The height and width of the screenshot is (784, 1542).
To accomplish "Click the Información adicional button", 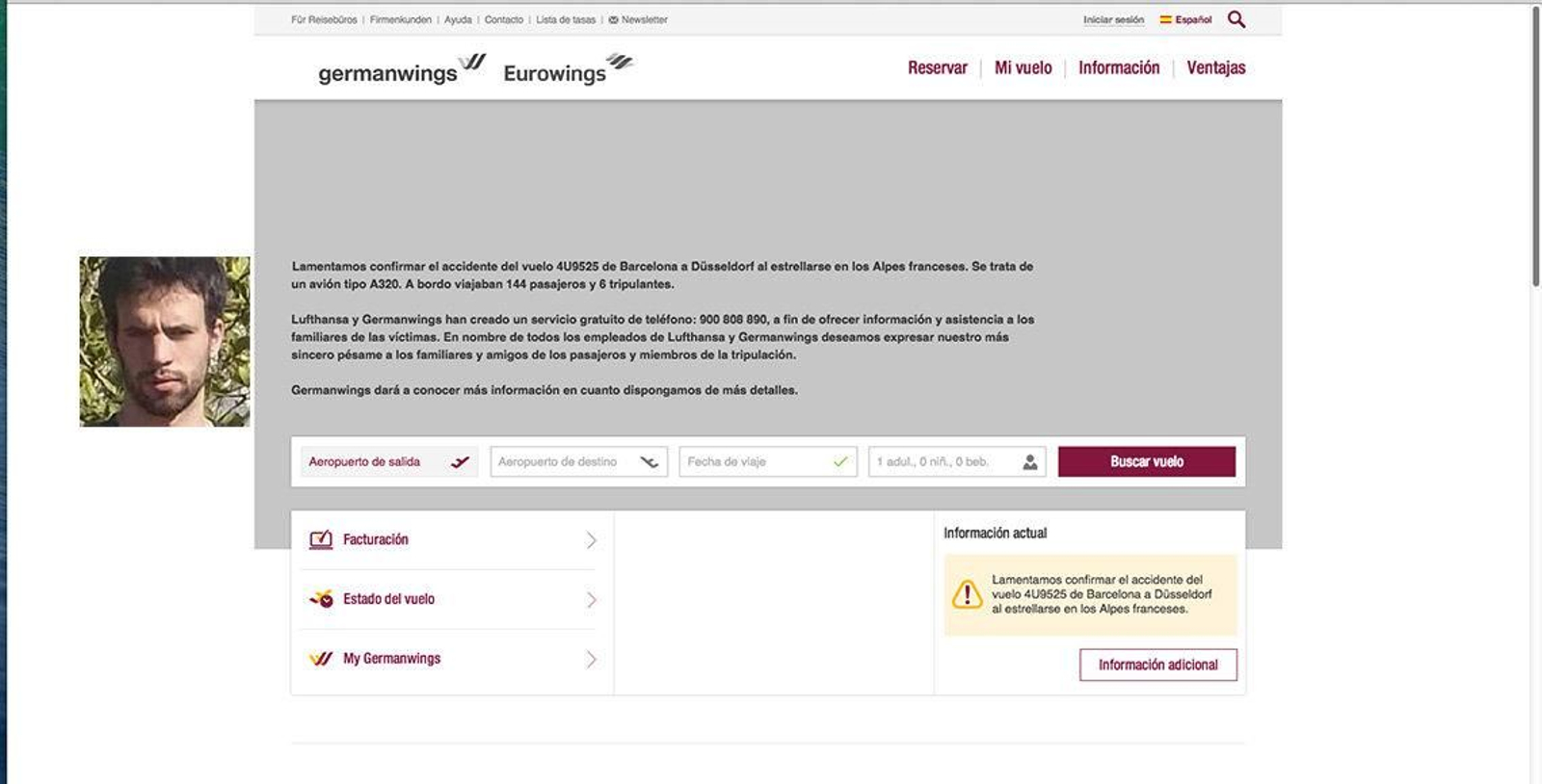I will [x=1157, y=665].
